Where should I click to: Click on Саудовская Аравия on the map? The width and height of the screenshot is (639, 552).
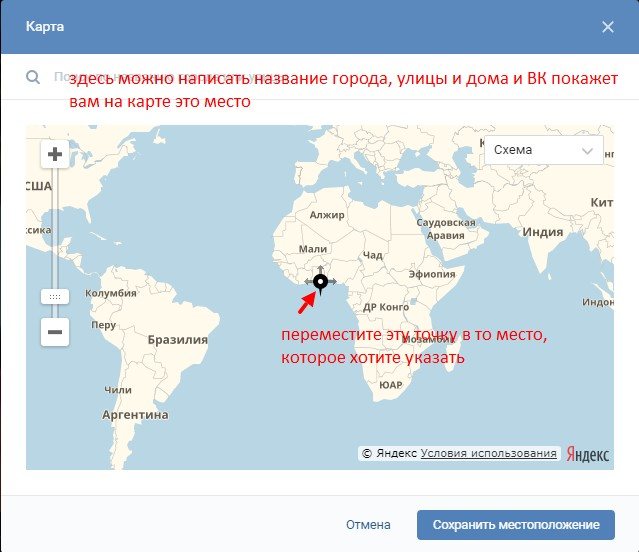pos(445,228)
